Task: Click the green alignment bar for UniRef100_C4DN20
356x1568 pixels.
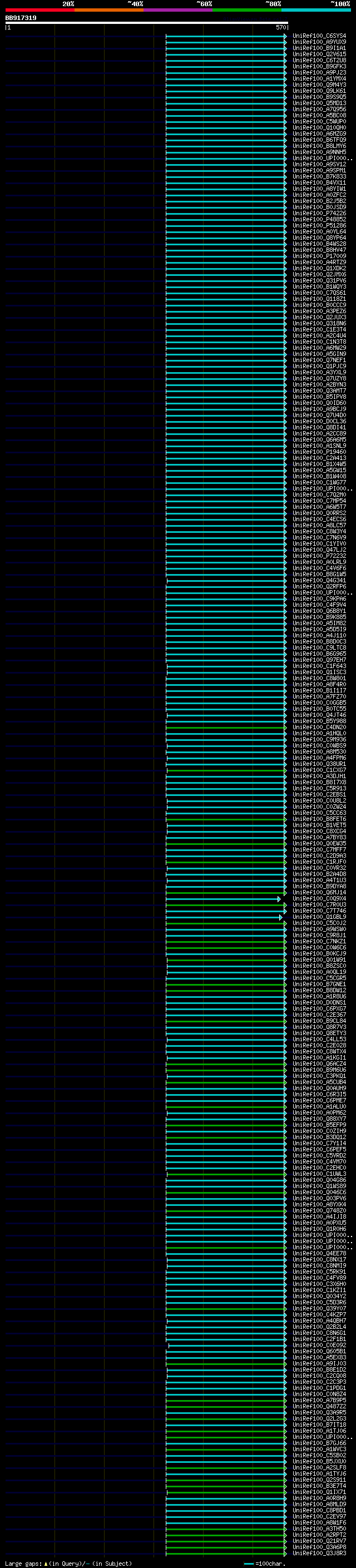Action: (226, 728)
